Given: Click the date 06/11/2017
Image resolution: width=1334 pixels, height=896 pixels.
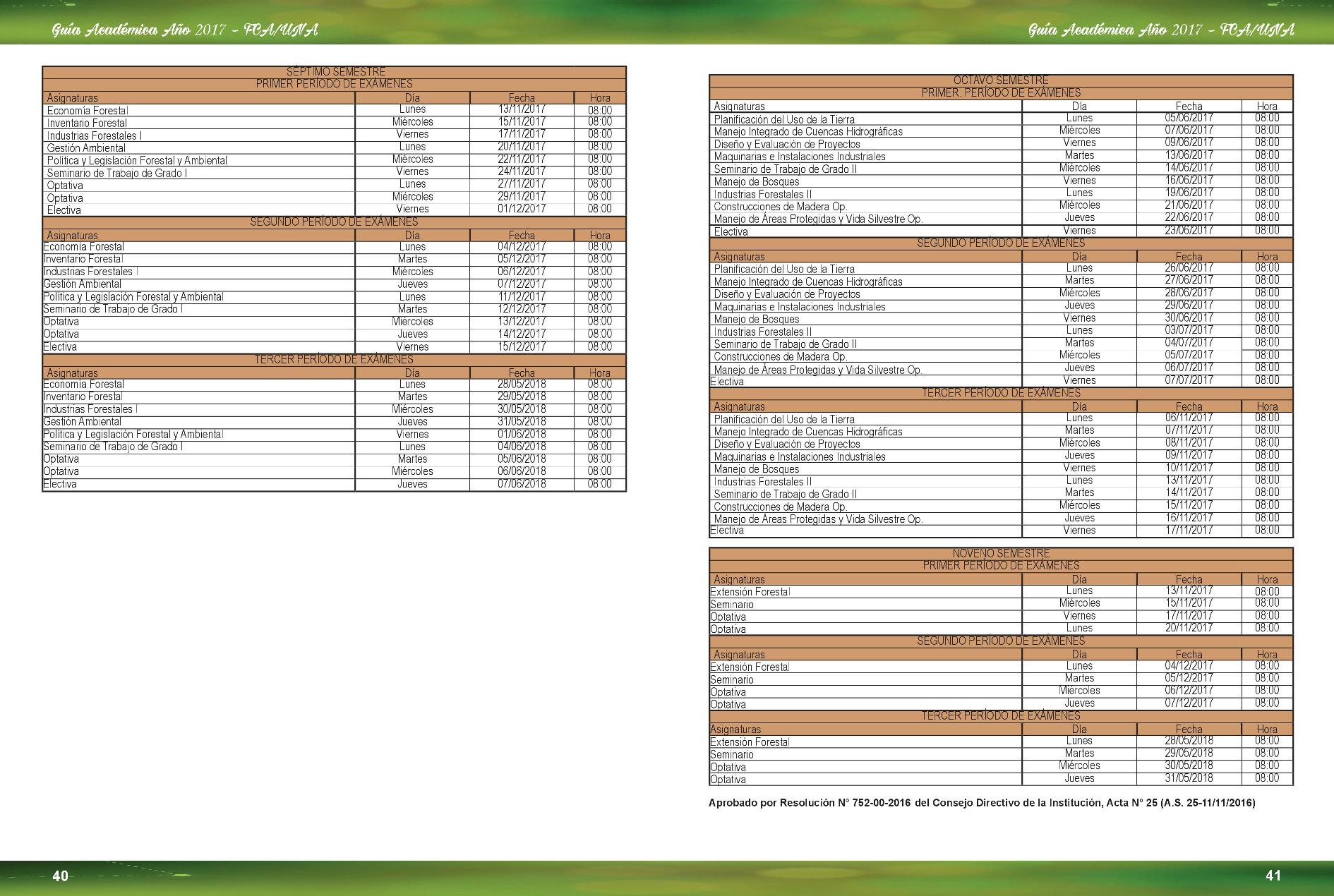Looking at the screenshot, I should [1189, 418].
